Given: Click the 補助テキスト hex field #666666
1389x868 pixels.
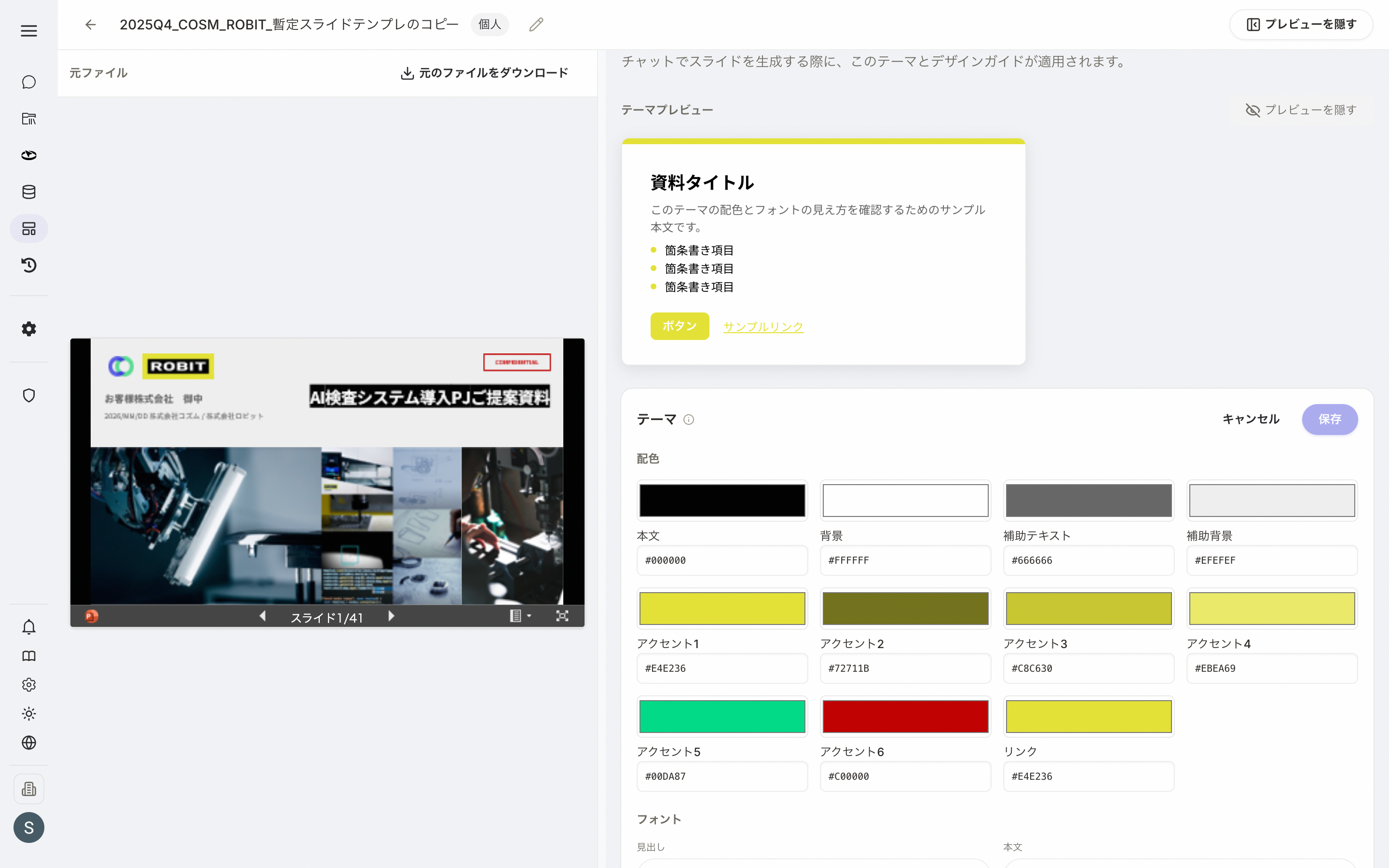Looking at the screenshot, I should (1088, 560).
